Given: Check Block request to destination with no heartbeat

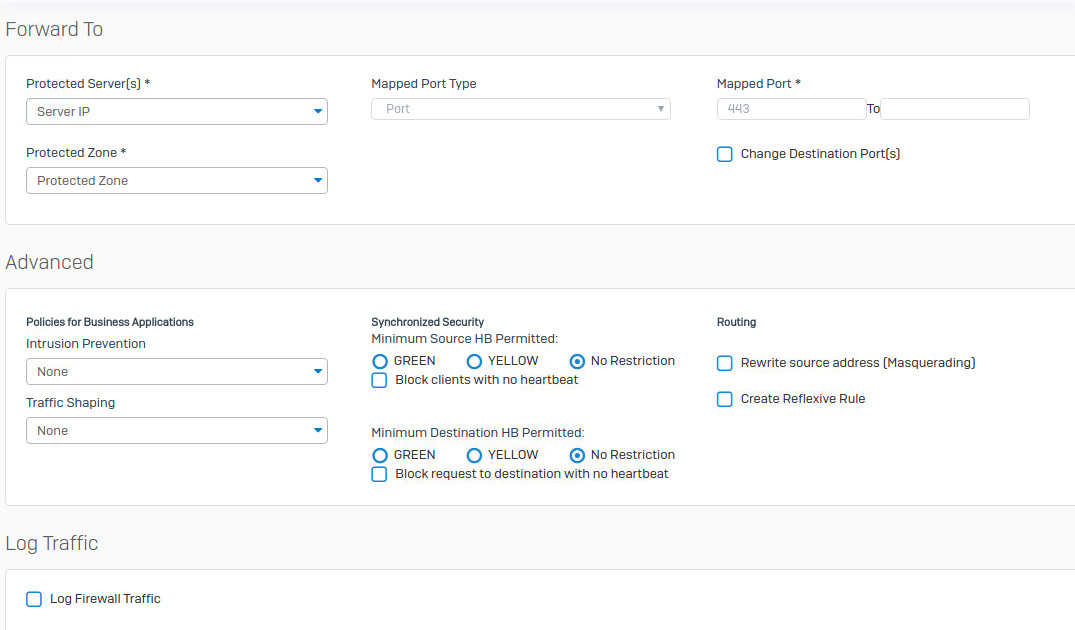Looking at the screenshot, I should 379,474.
